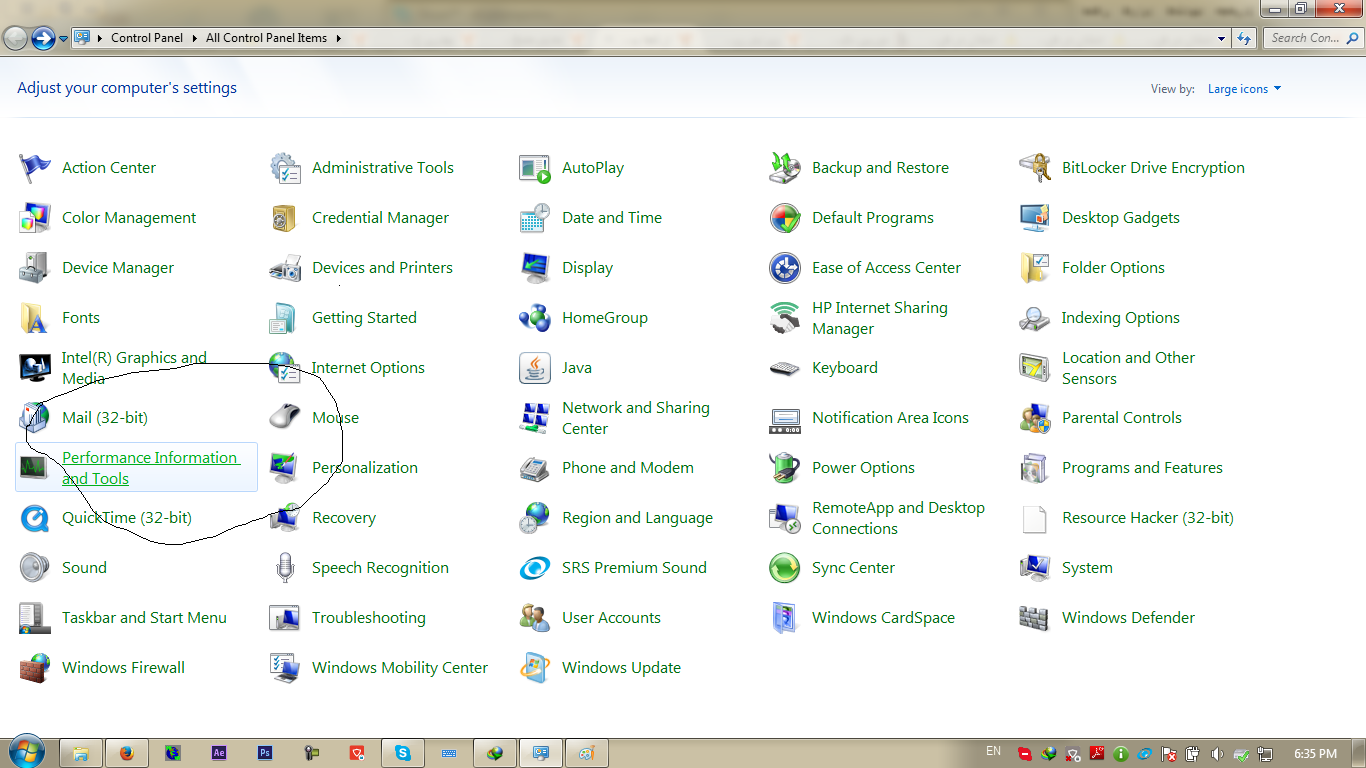The image size is (1366, 768).
Task: Open the Display monitor icon
Action: click(535, 268)
